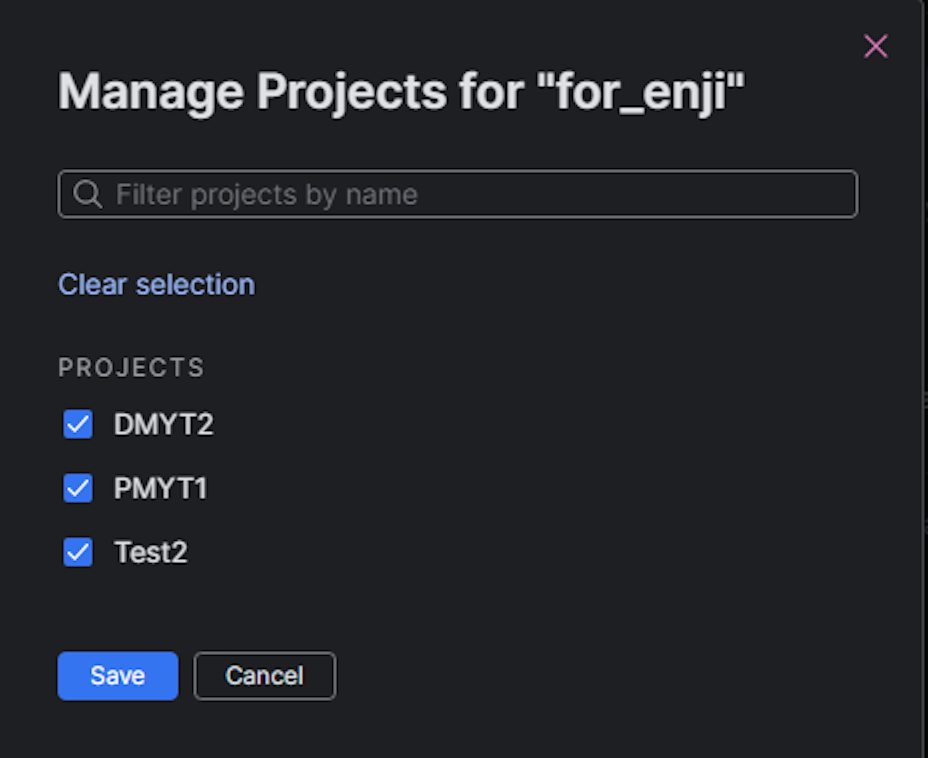Image resolution: width=928 pixels, height=758 pixels.
Task: Uncheck the PMYT1 project checkbox
Action: [x=78, y=488]
